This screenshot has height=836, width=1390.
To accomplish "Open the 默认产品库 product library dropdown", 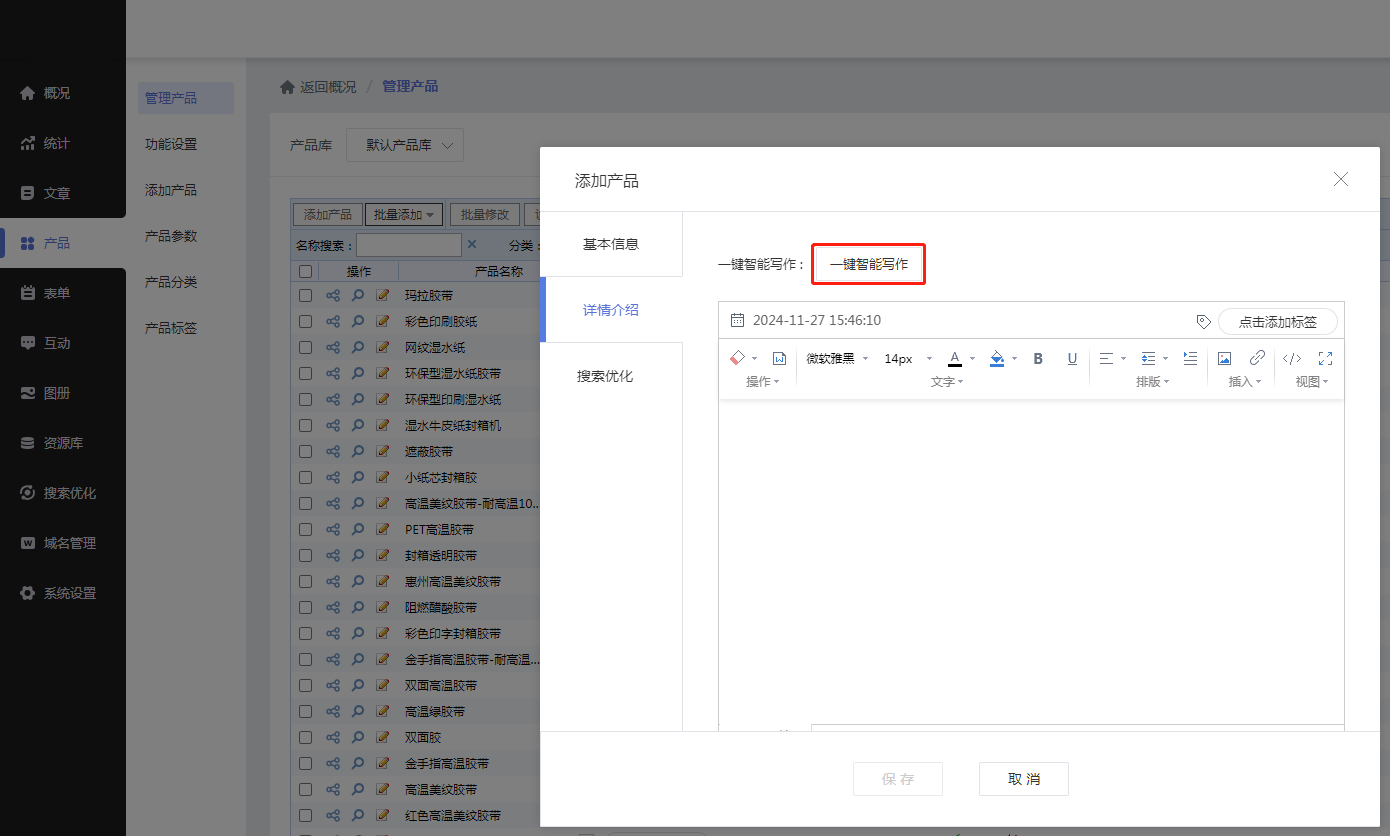I will (405, 145).
